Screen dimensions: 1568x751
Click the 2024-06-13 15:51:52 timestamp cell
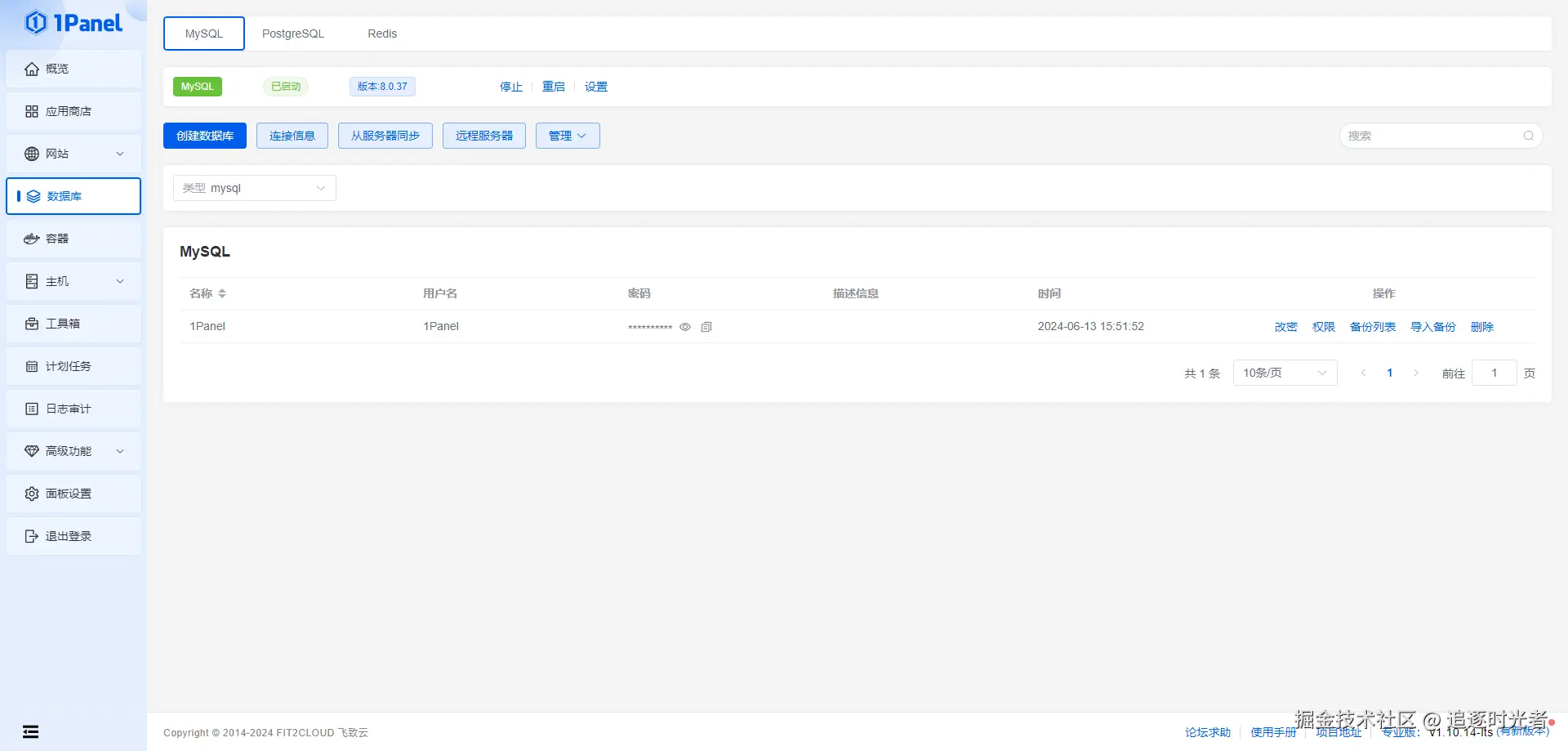pos(1091,326)
